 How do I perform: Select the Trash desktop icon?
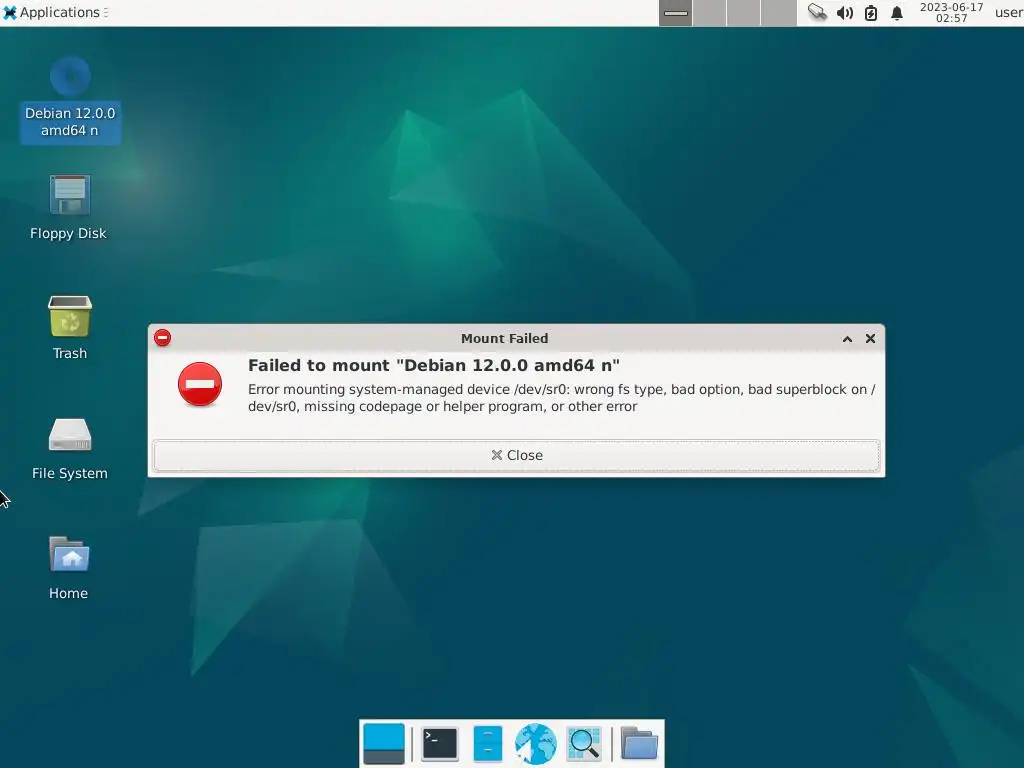(70, 316)
